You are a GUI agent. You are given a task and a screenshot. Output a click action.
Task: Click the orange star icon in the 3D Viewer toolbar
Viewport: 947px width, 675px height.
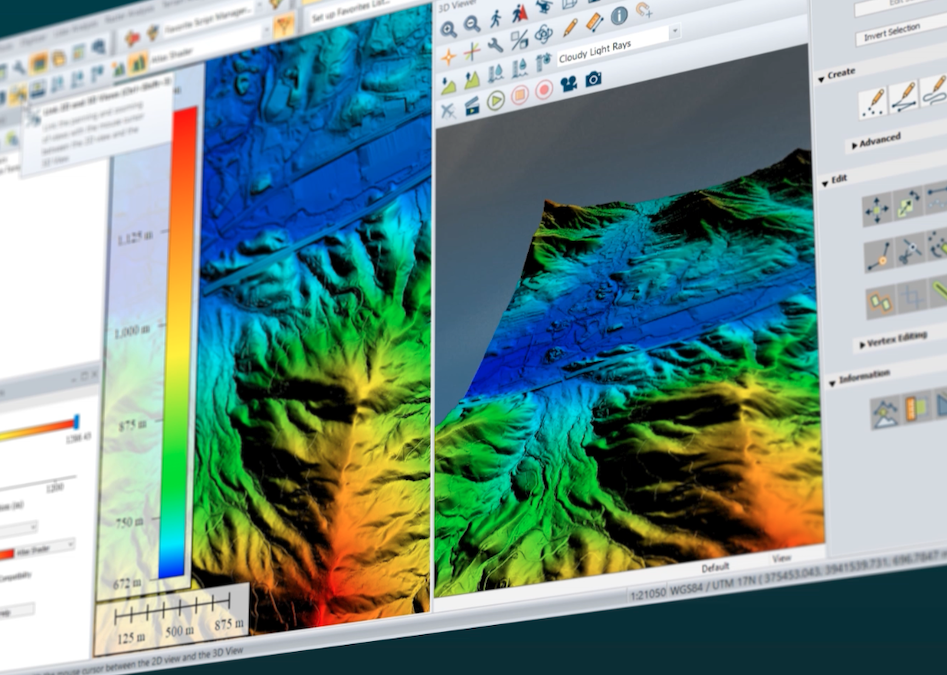[x=449, y=57]
